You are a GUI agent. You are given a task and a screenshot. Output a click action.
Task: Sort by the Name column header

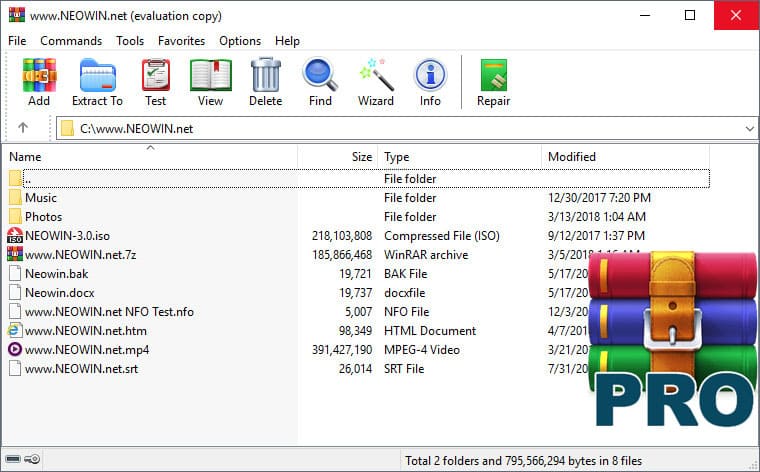[150, 157]
